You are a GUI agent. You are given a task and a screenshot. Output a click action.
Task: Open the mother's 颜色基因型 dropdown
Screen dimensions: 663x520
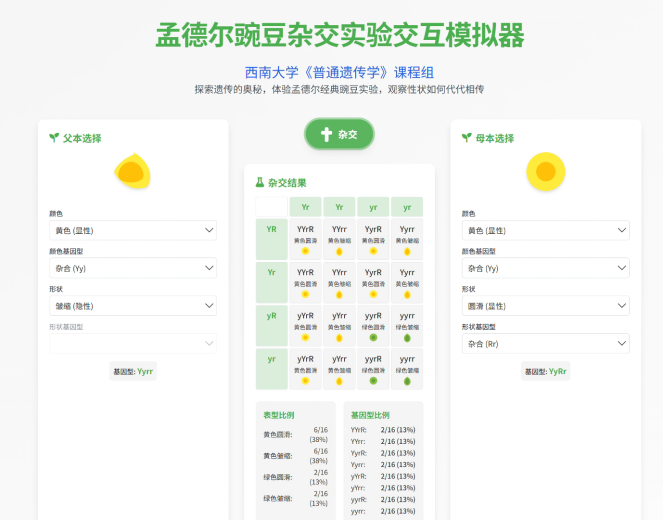click(x=545, y=268)
